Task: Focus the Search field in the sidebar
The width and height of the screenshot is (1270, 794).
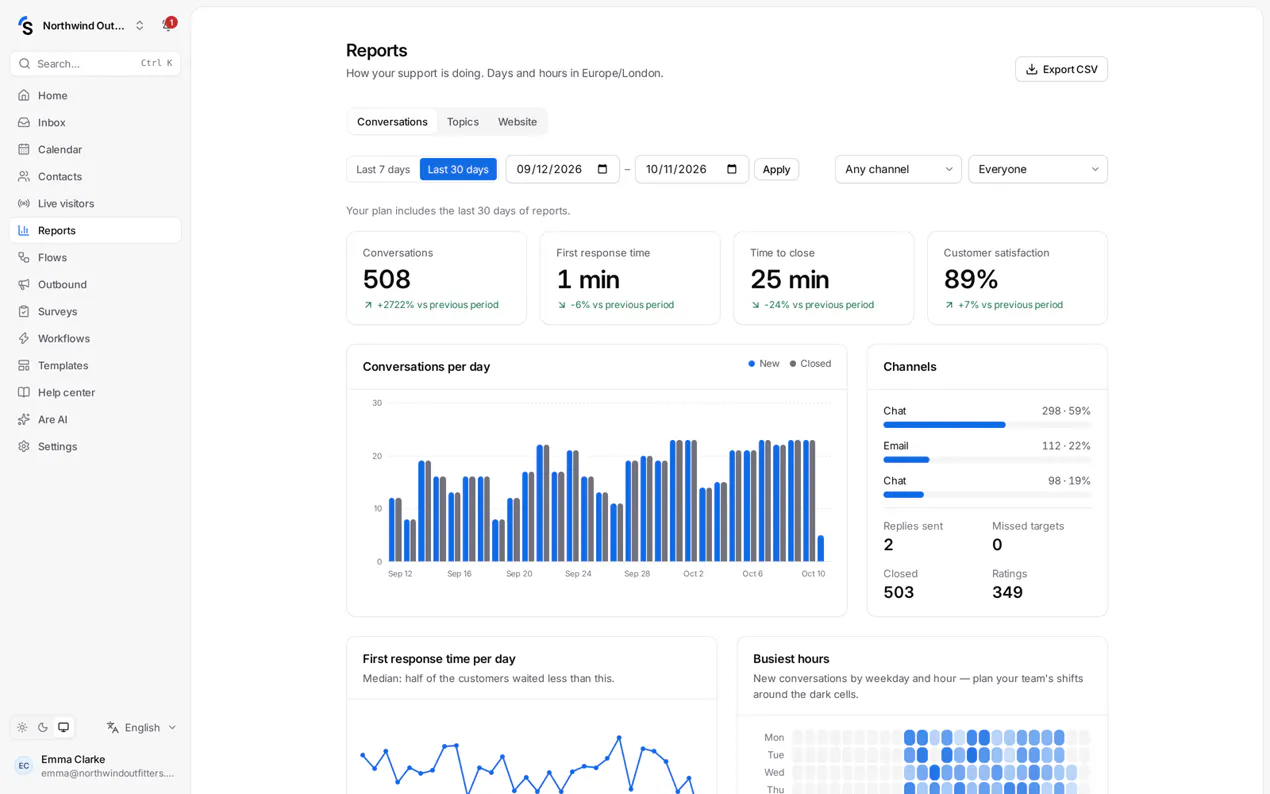Action: pyautogui.click(x=95, y=63)
